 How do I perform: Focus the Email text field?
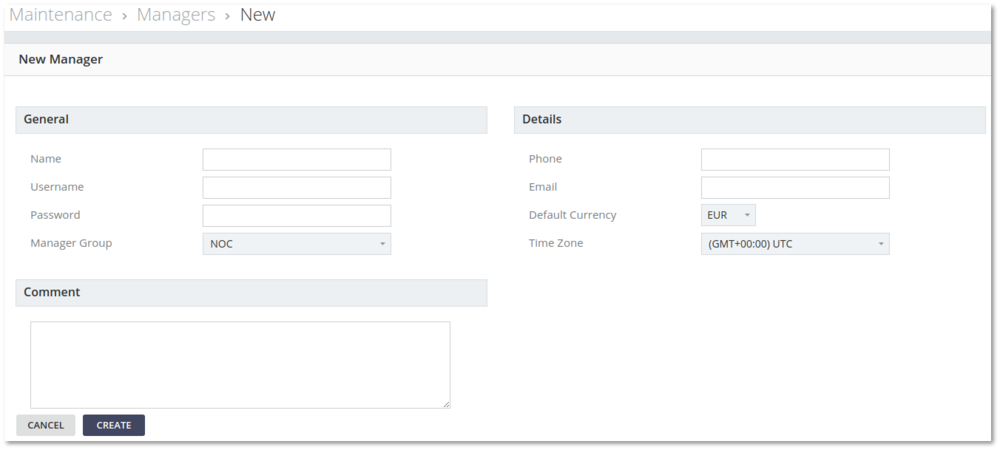coord(795,188)
